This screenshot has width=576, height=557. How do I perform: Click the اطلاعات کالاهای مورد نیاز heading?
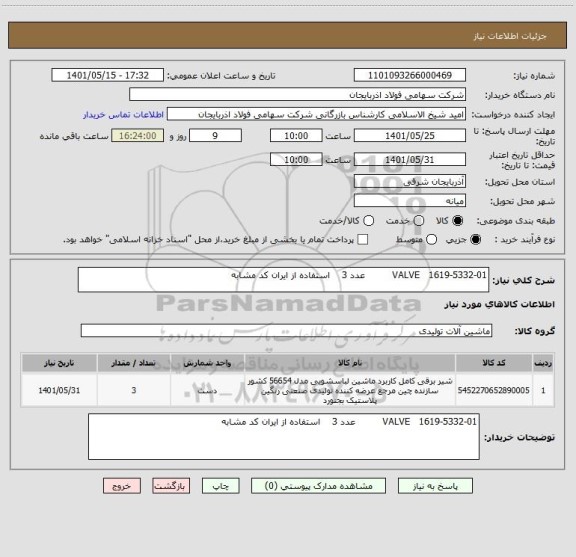(x=500, y=304)
